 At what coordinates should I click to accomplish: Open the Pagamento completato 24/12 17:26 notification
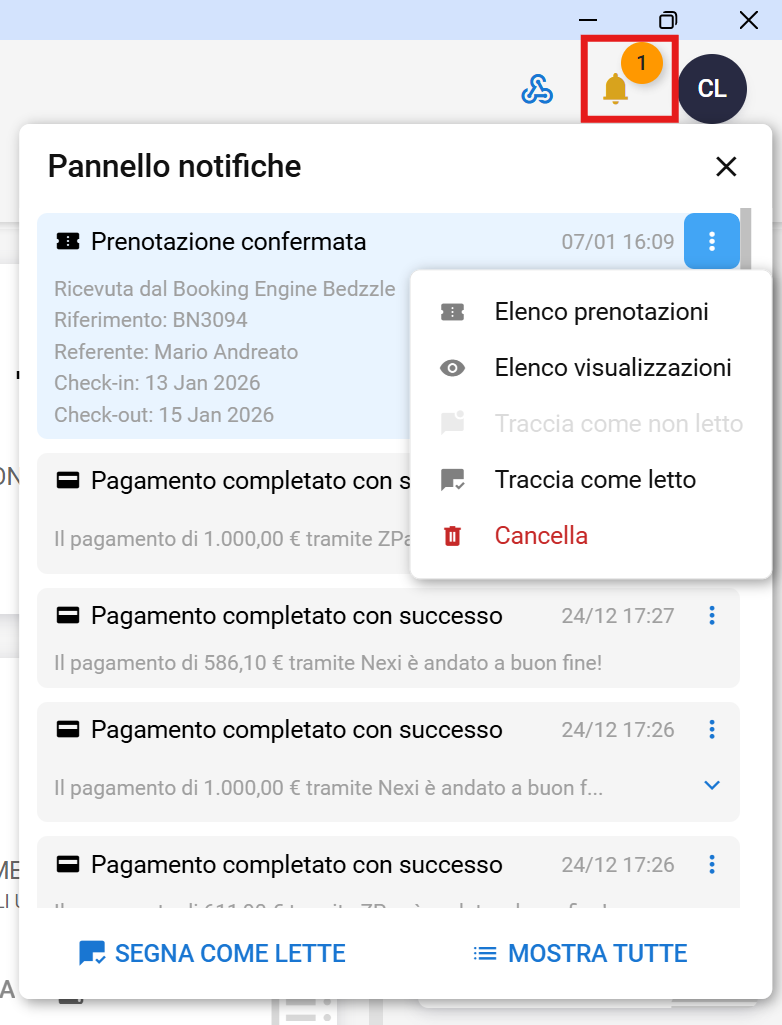(300, 729)
